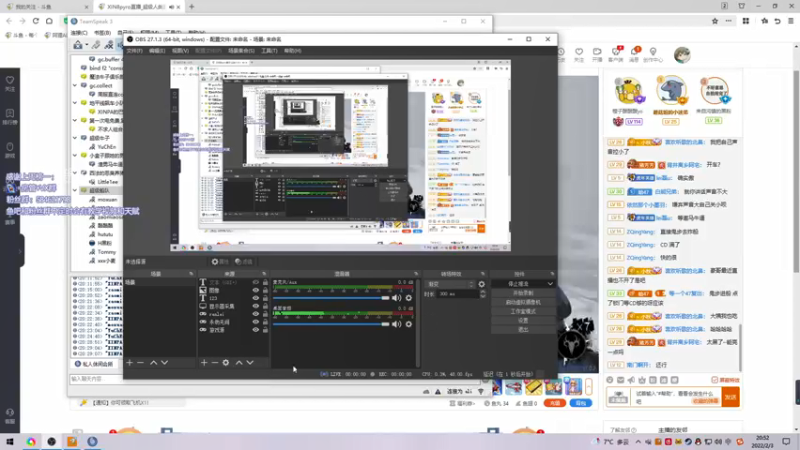Viewport: 800px width, 450px height.
Task: Open TeamSpeak toolbar connect dropdown arrow
Action: (x=87, y=45)
